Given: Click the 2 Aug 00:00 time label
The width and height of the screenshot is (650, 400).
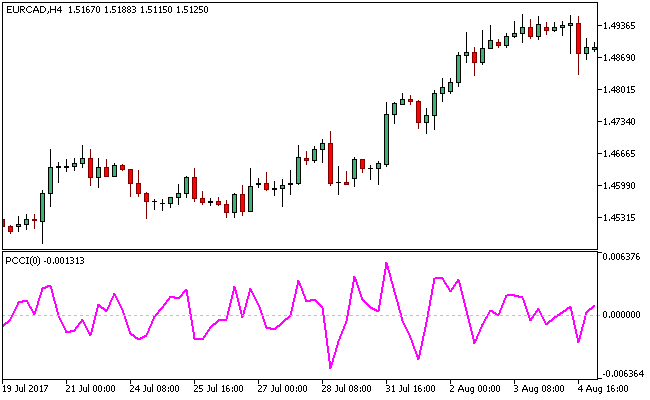Looking at the screenshot, I should 475,389.
